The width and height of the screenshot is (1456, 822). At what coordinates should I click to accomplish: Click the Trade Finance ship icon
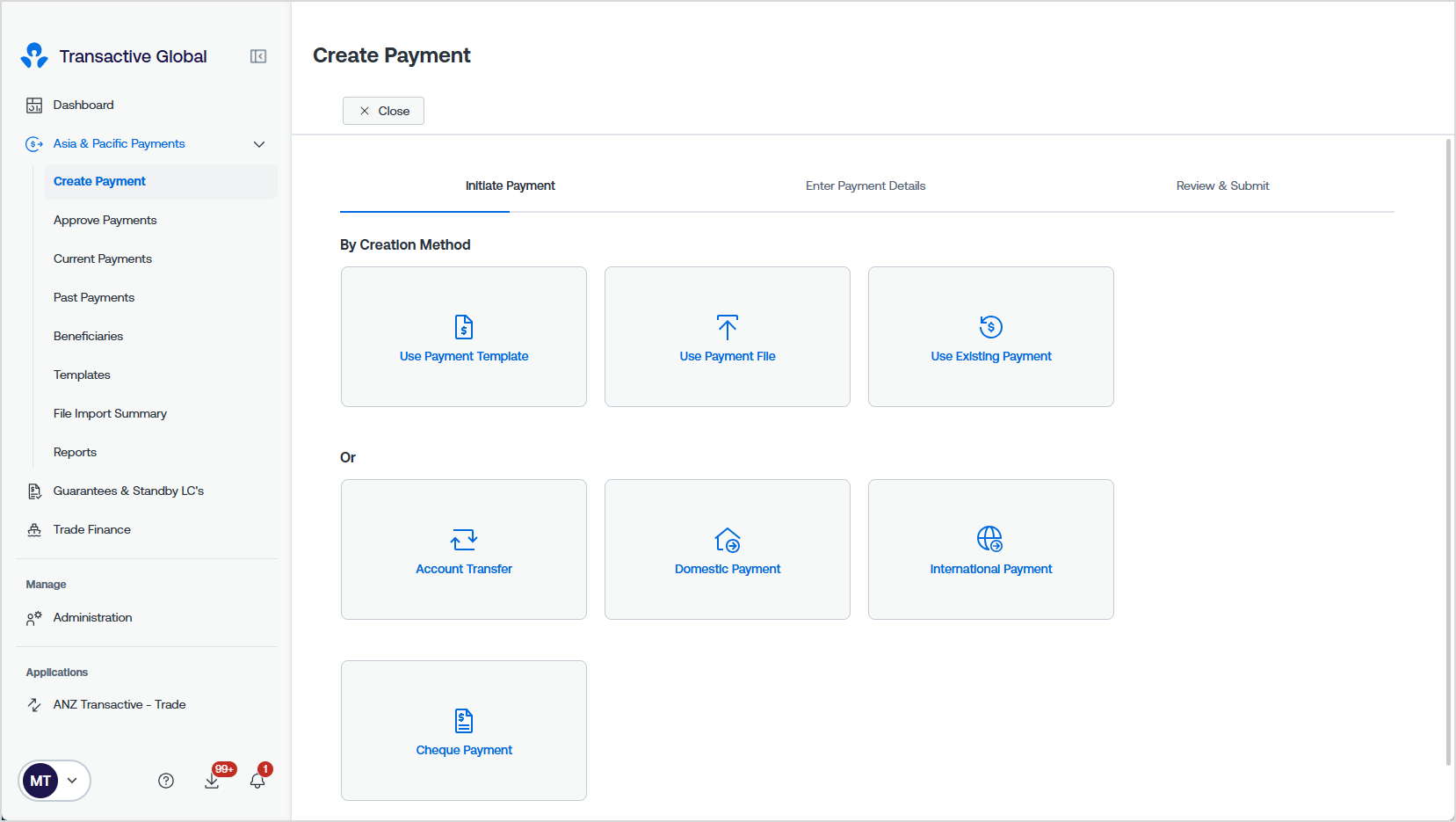point(34,530)
